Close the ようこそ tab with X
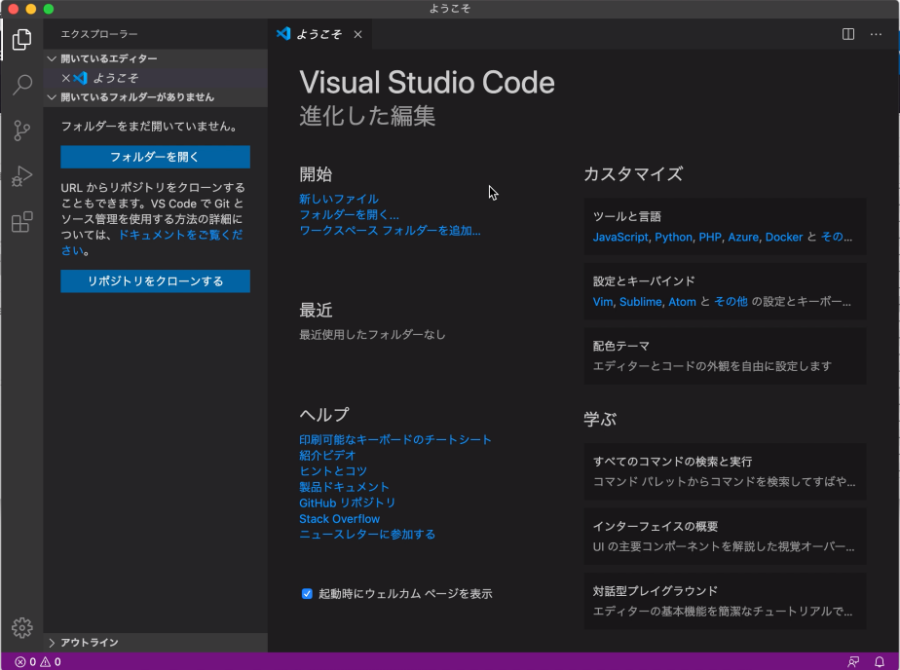Viewport: 900px width, 670px height. 358,34
